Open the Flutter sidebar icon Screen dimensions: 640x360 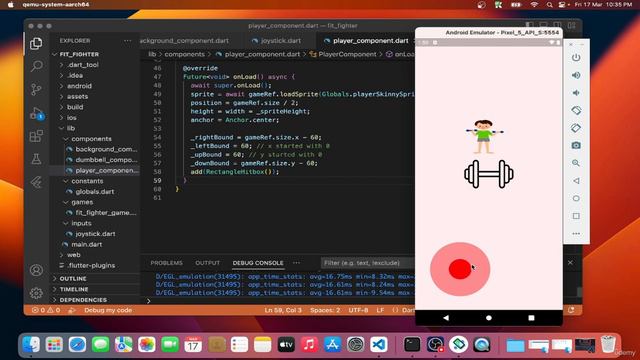pyautogui.click(x=36, y=182)
